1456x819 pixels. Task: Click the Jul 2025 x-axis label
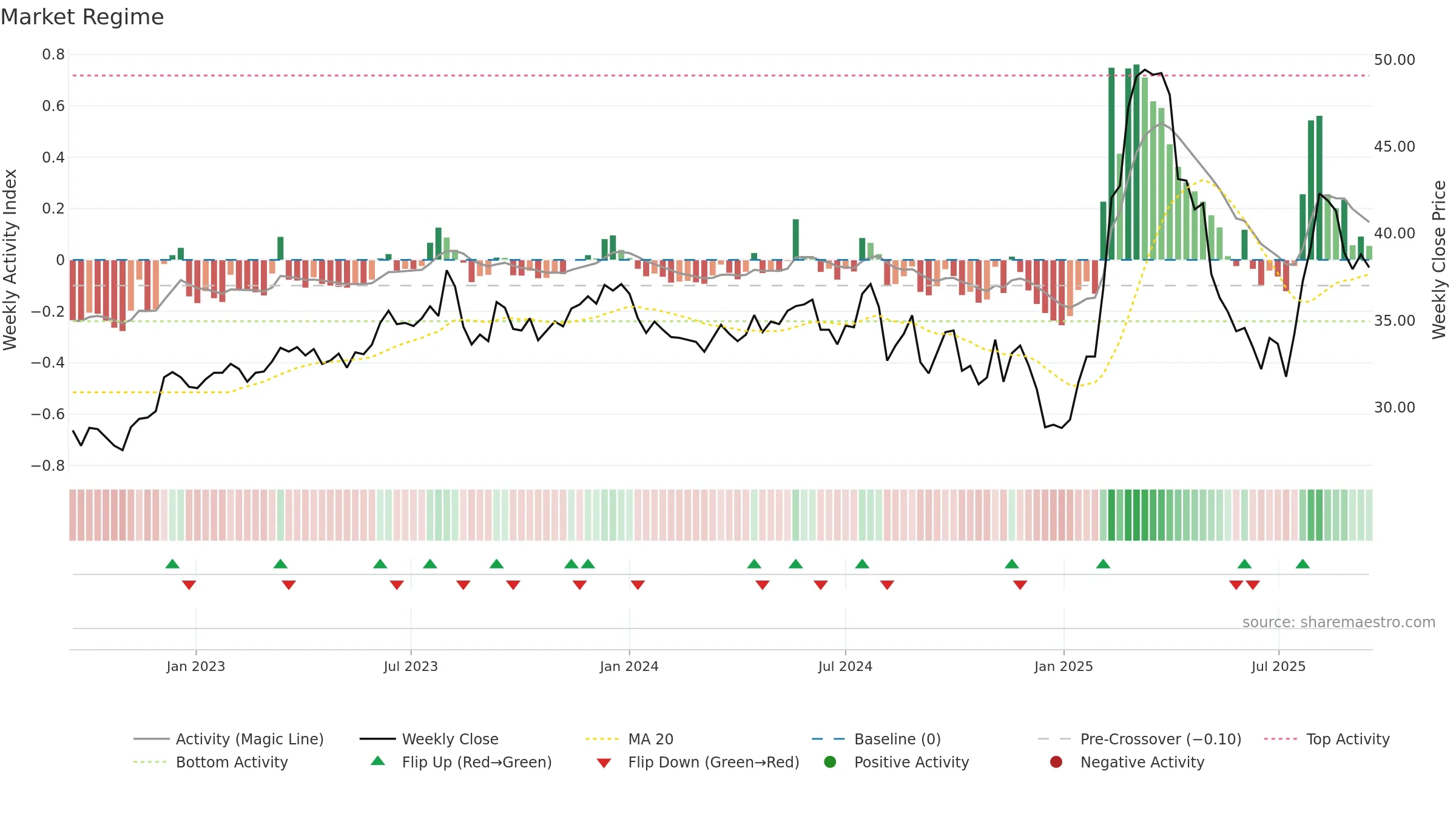(1278, 666)
